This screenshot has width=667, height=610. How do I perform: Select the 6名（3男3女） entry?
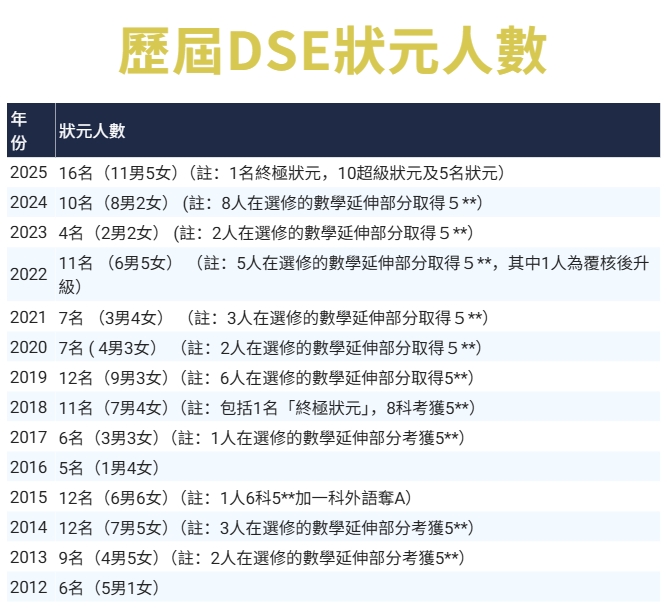358,437
